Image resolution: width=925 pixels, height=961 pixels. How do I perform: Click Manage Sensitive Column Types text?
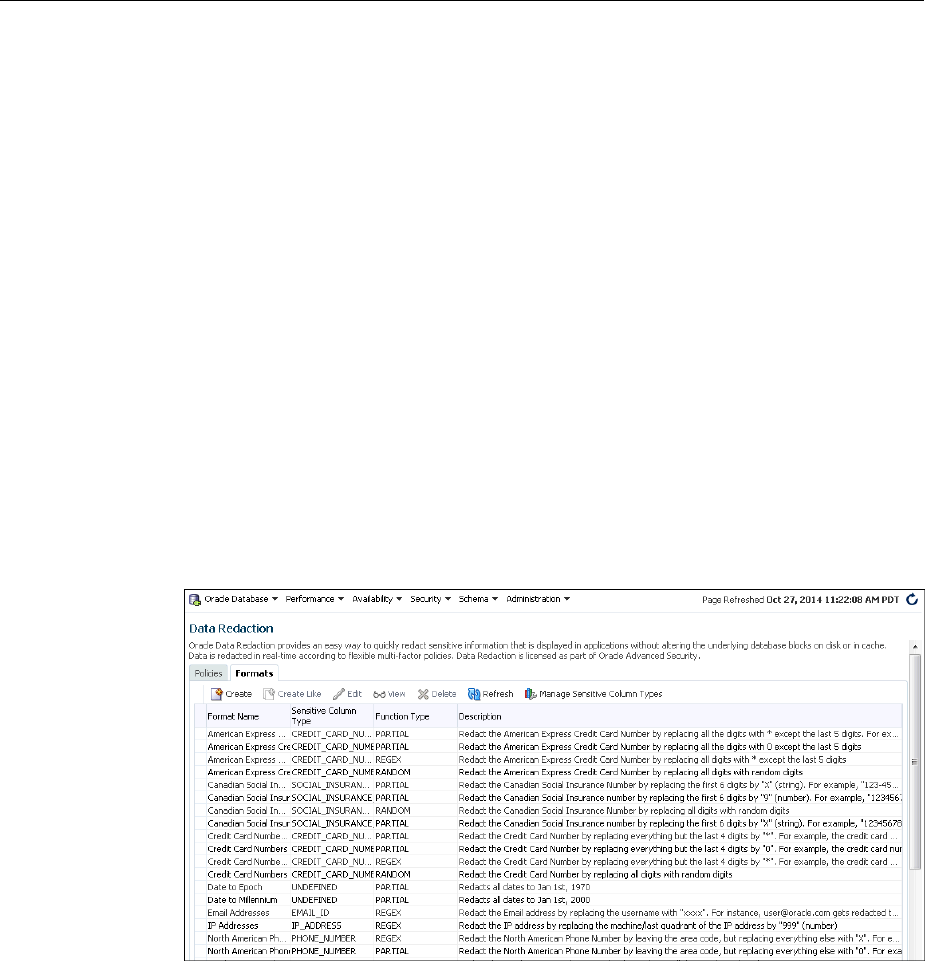[601, 694]
